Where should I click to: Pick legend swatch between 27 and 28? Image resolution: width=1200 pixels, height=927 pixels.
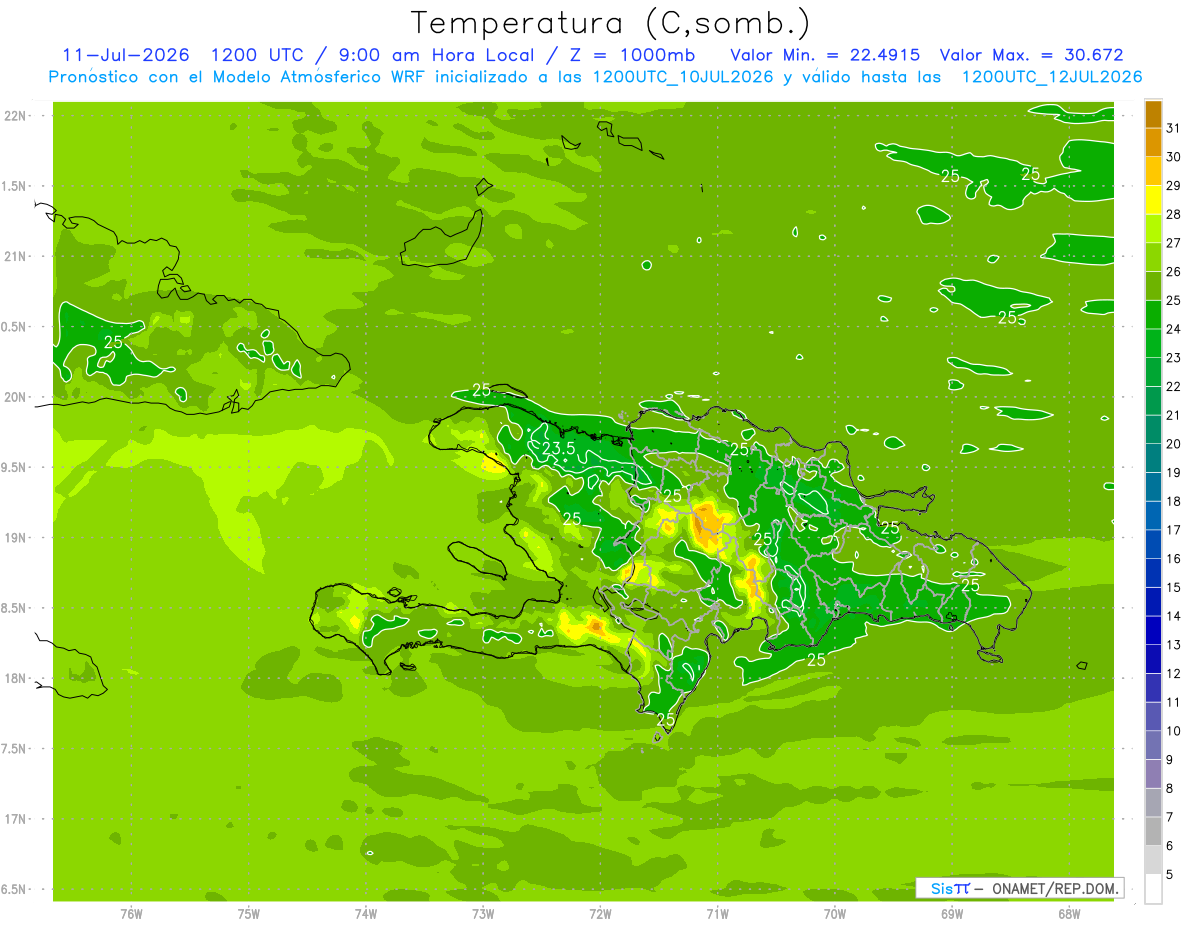pos(1153,228)
